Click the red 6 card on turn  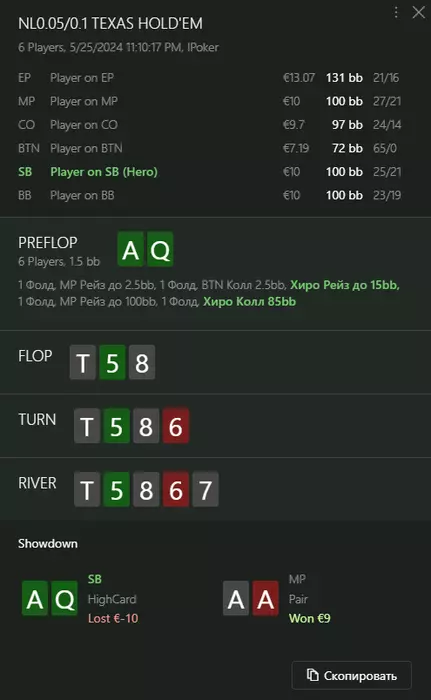[x=176, y=426]
